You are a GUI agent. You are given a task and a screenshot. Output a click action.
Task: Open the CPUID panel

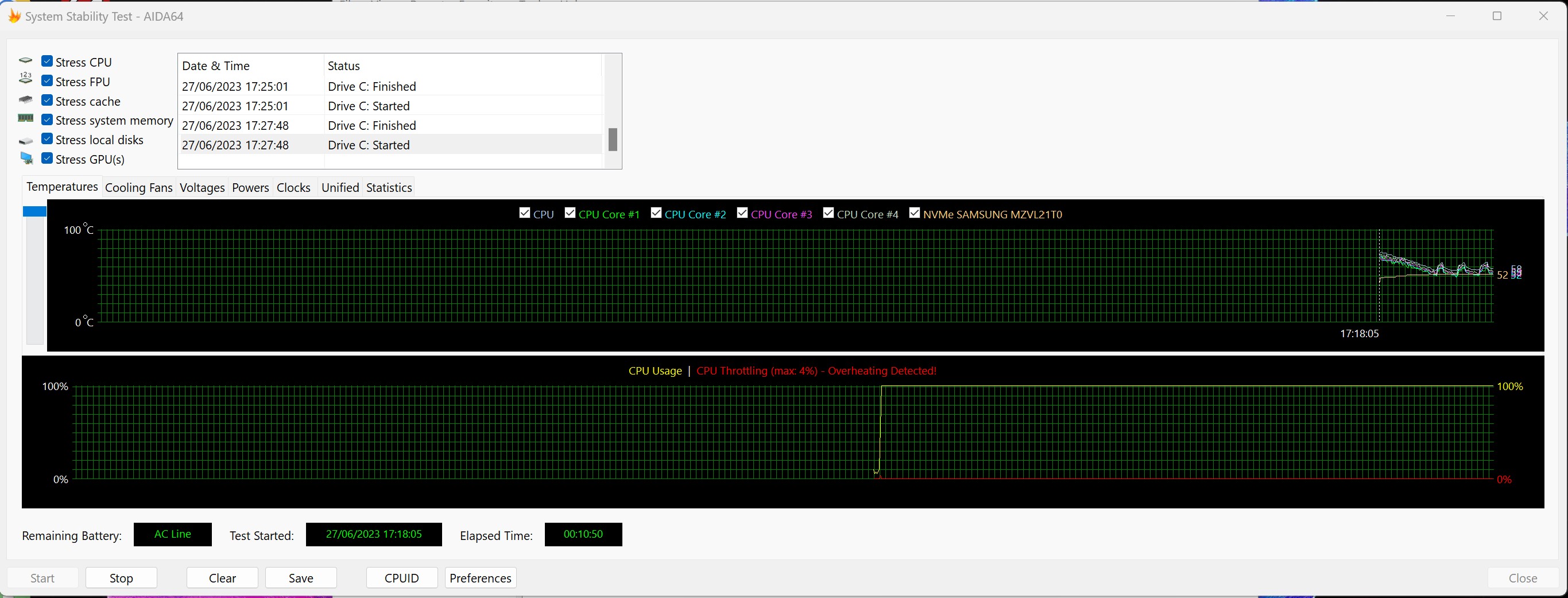tap(402, 578)
